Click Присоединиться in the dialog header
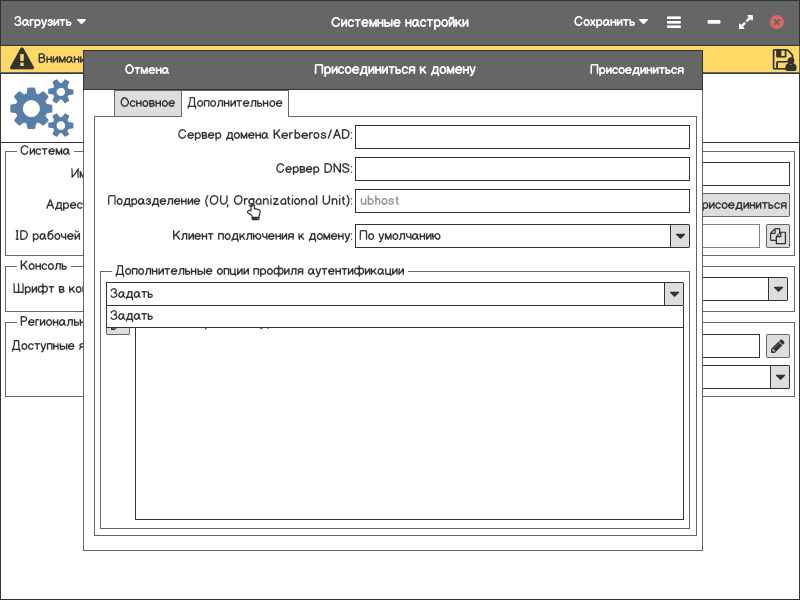 [636, 70]
